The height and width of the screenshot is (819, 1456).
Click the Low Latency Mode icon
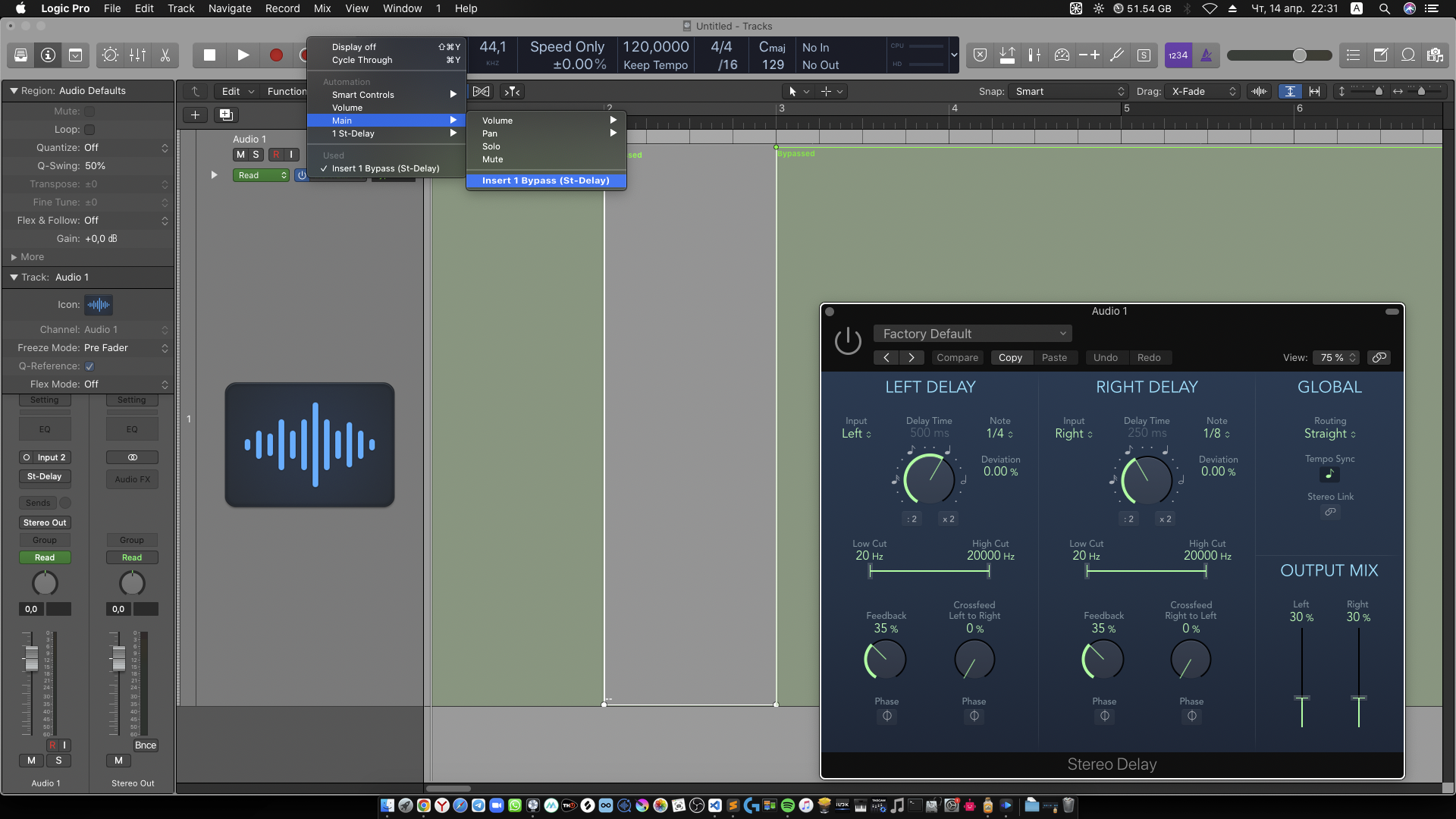click(x=1062, y=55)
